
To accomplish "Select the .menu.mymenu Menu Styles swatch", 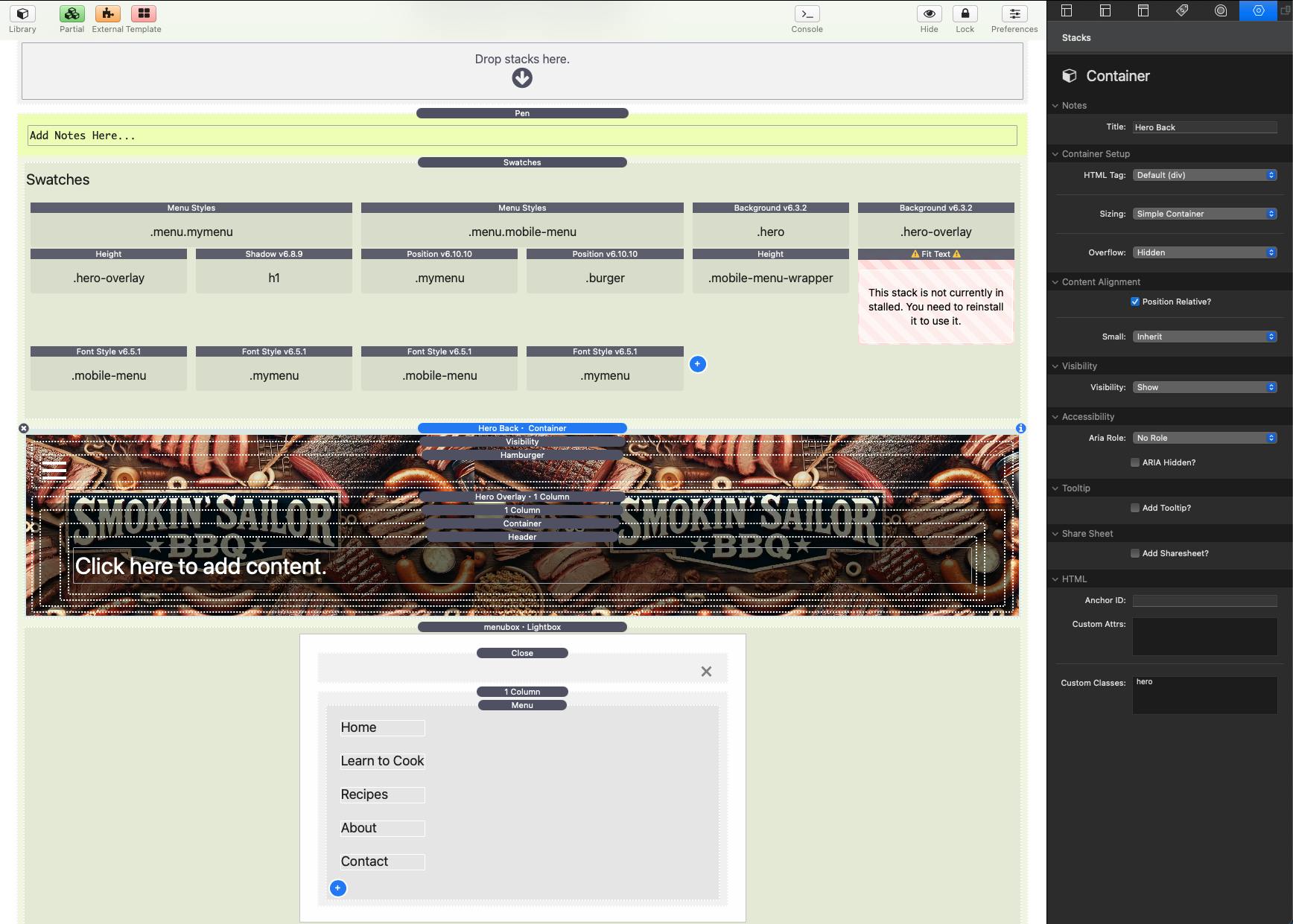I will pos(191,225).
